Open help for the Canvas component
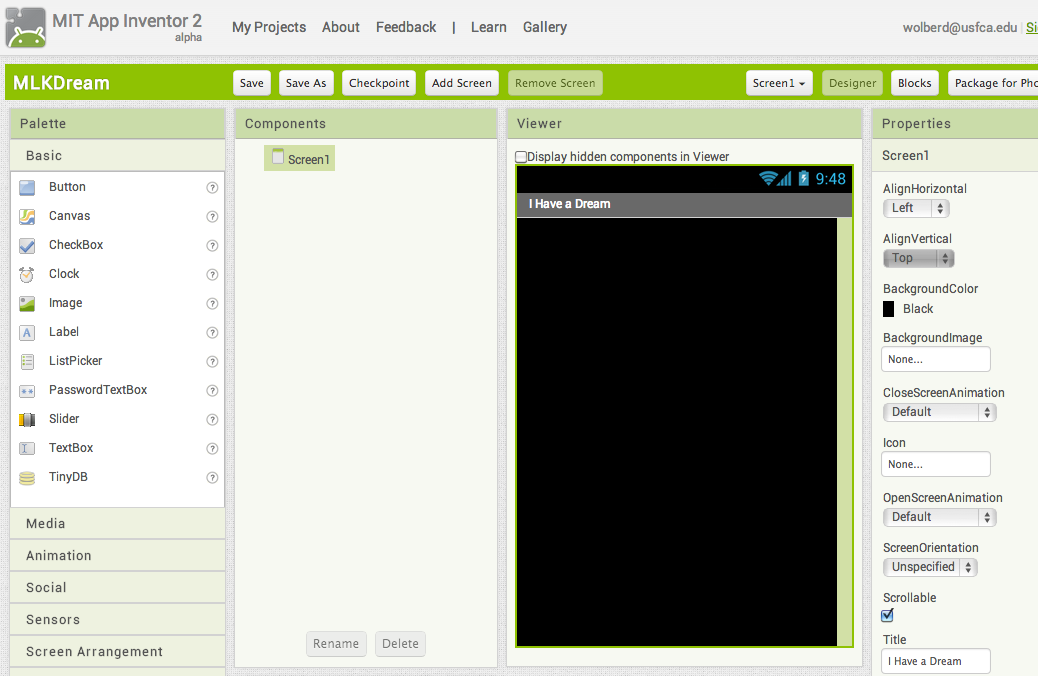Image resolution: width=1038 pixels, height=676 pixels. [x=212, y=217]
